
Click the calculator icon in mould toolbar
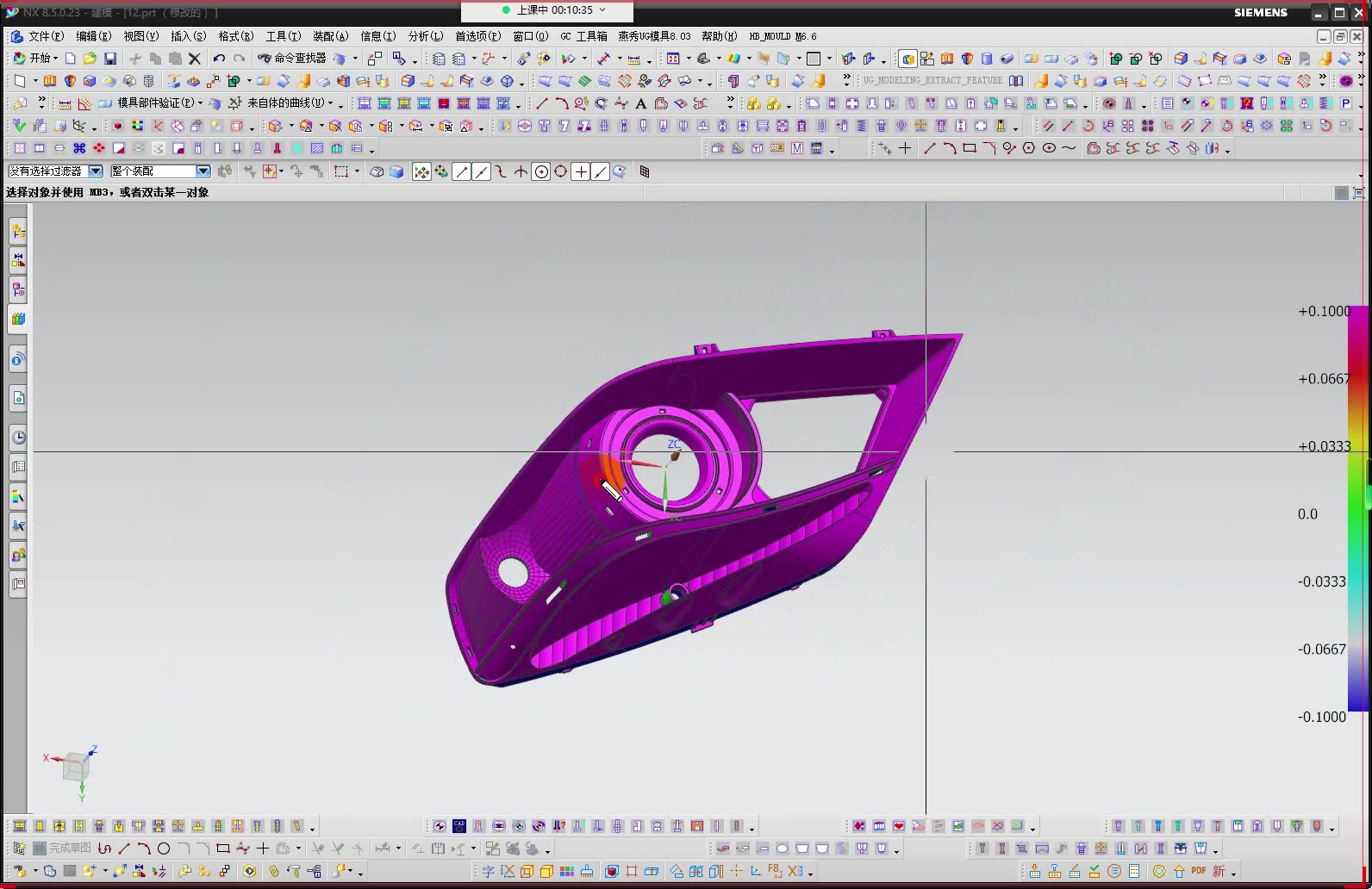point(817,148)
